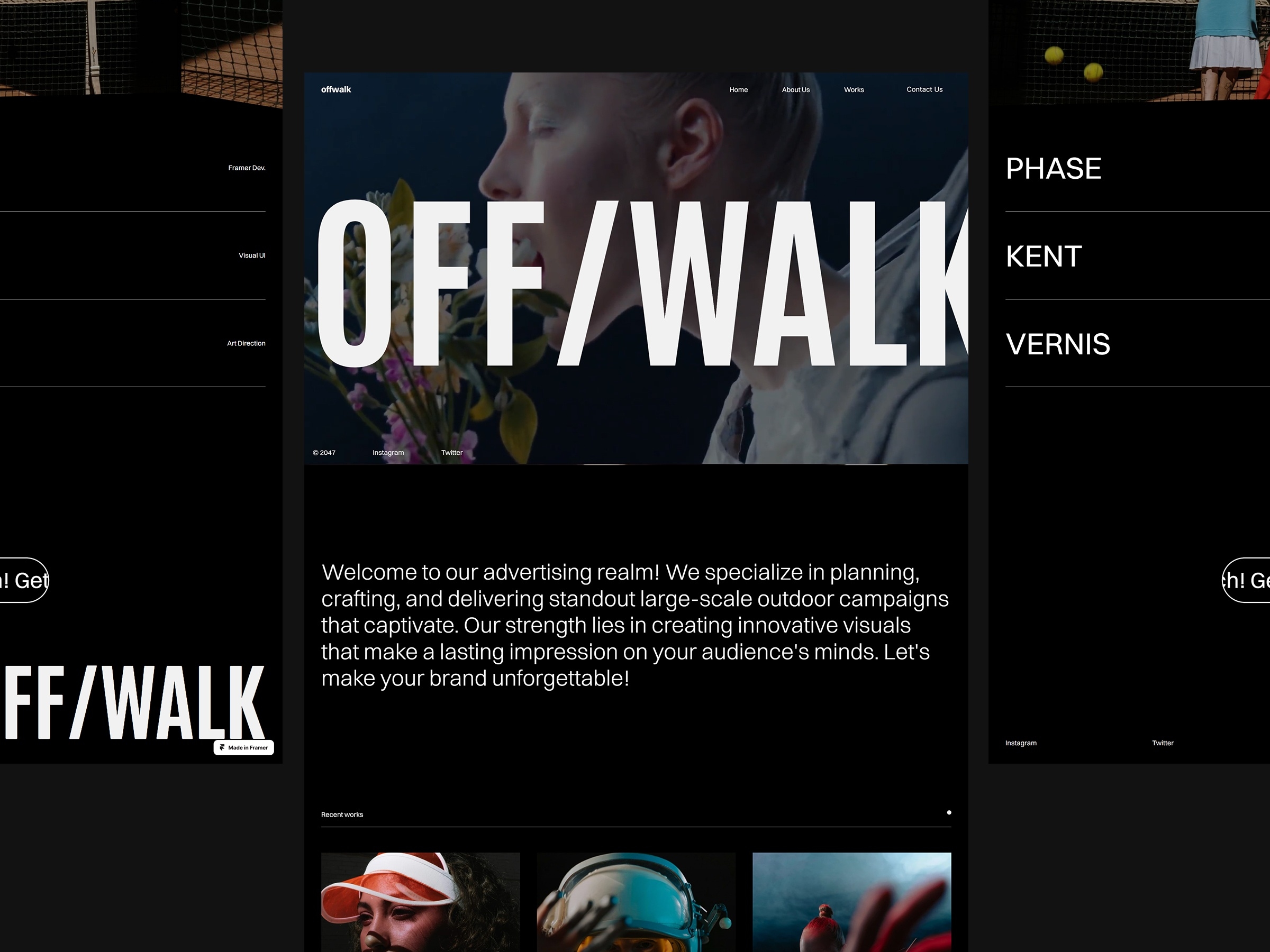Toggle Instagram social link sidebar
This screenshot has height=952, width=1270.
point(1021,742)
